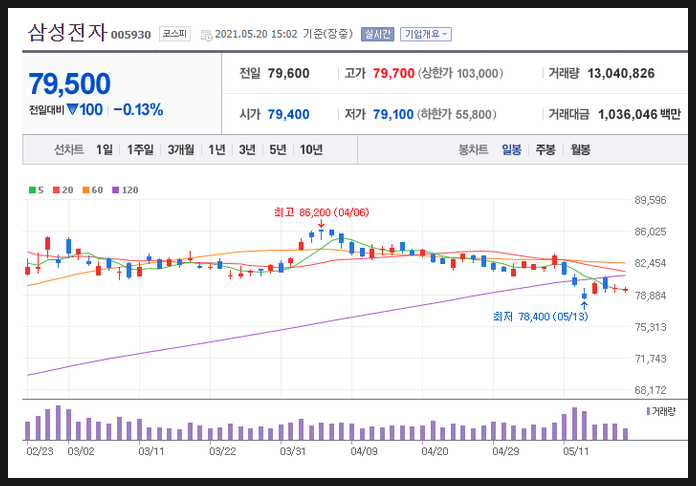Click the 71,743 y-axis label
The image size is (696, 486).
pyautogui.click(x=650, y=359)
